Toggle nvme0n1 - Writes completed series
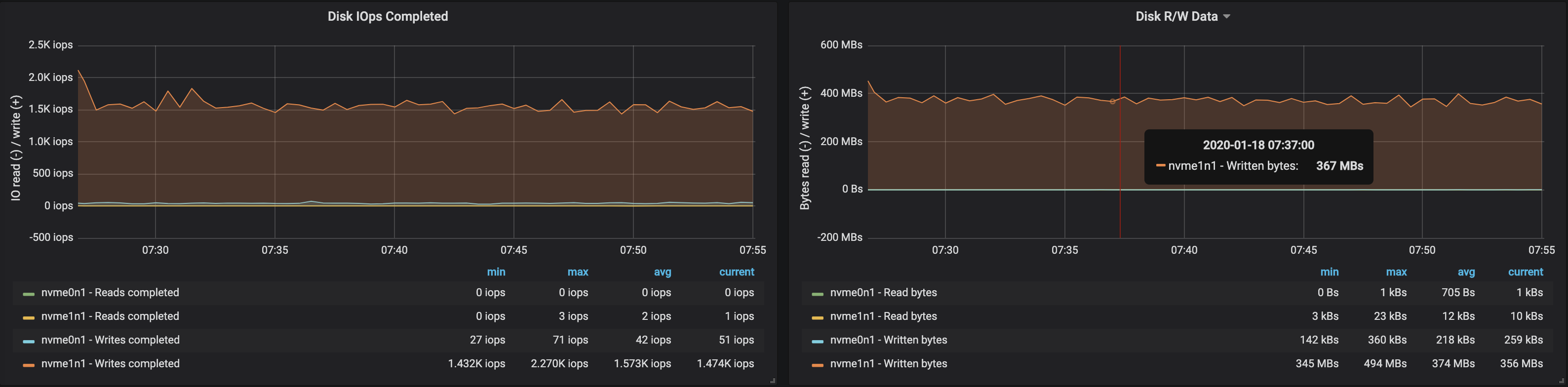This screenshot has width=1568, height=387. point(110,340)
